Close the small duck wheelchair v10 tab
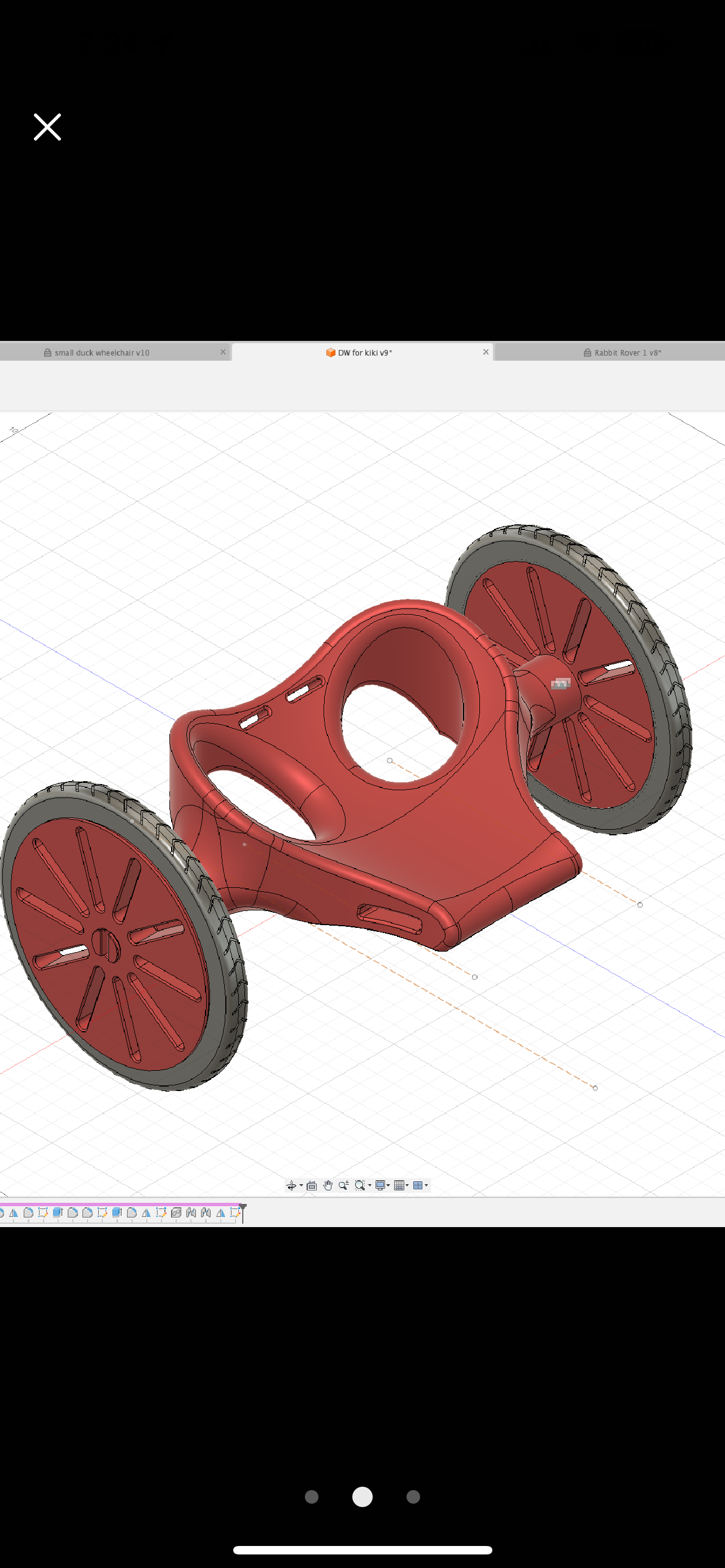Screen dimensions: 725x1568 [x=223, y=352]
